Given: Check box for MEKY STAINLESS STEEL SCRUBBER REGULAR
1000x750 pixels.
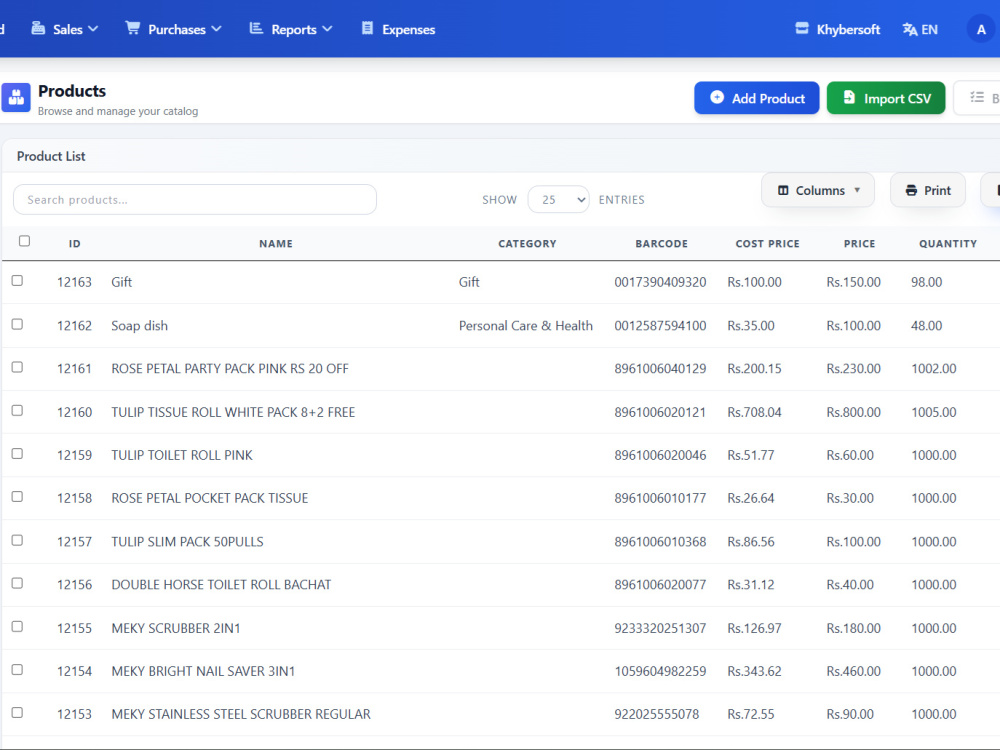Looking at the screenshot, I should pos(17,713).
